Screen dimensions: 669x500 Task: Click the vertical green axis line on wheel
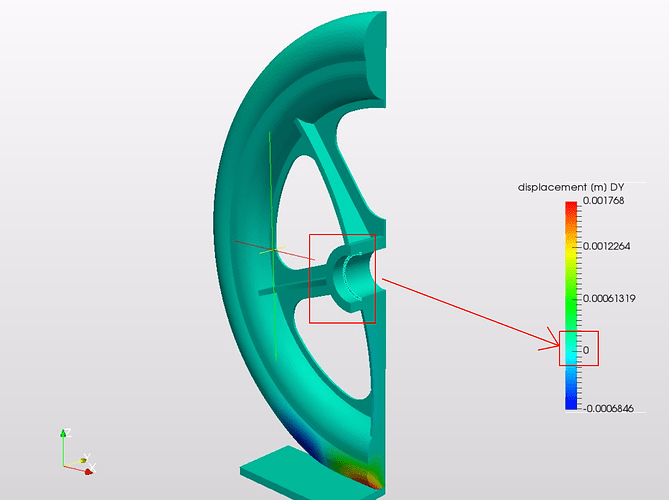[273, 246]
